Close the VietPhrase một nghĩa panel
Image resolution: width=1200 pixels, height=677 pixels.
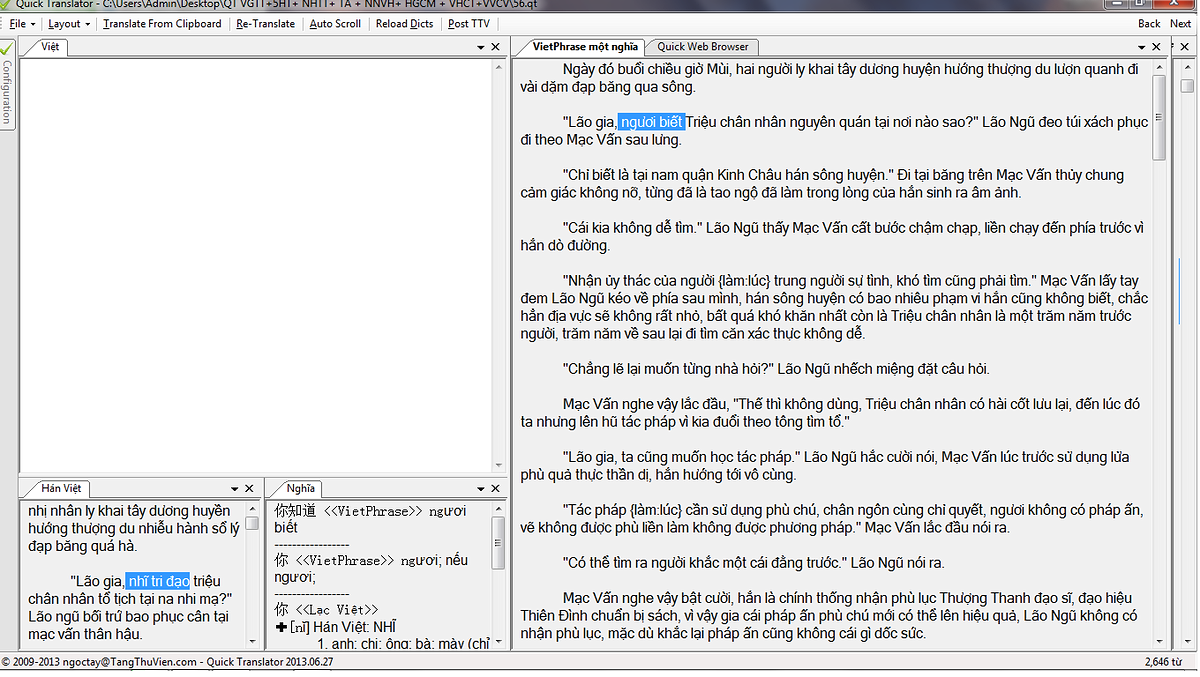[1158, 47]
